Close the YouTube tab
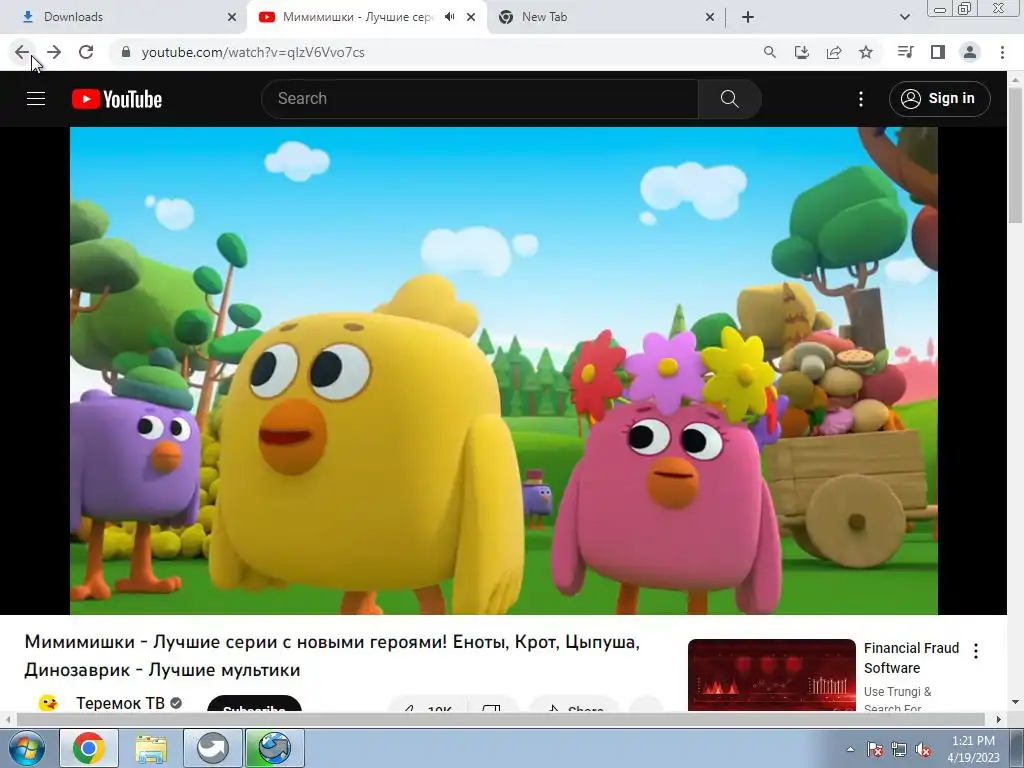Viewport: 1024px width, 768px height. [471, 18]
